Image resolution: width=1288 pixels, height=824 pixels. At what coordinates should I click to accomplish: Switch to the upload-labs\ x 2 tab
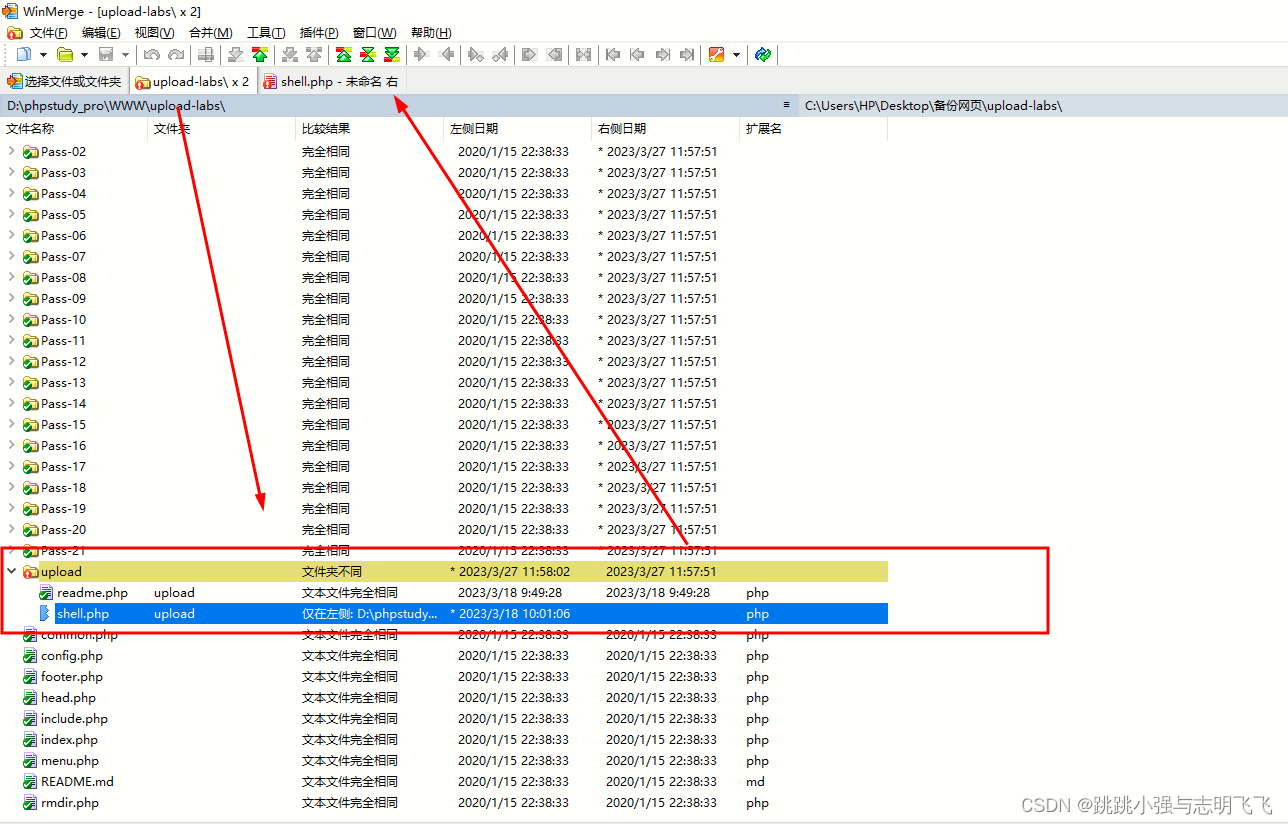[x=193, y=82]
